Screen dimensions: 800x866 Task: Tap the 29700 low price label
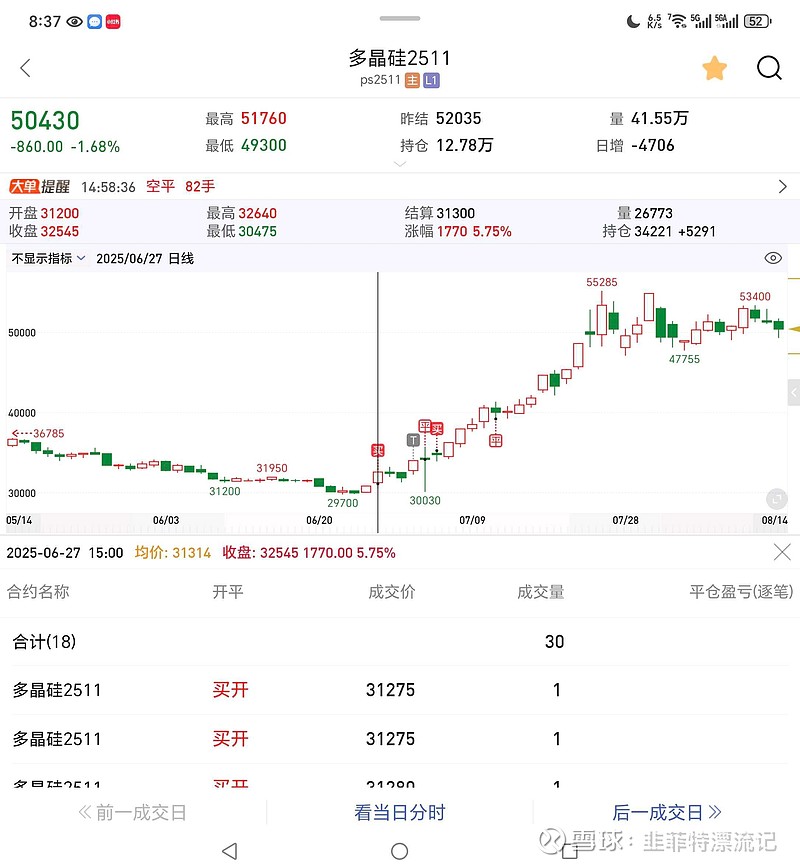click(343, 503)
